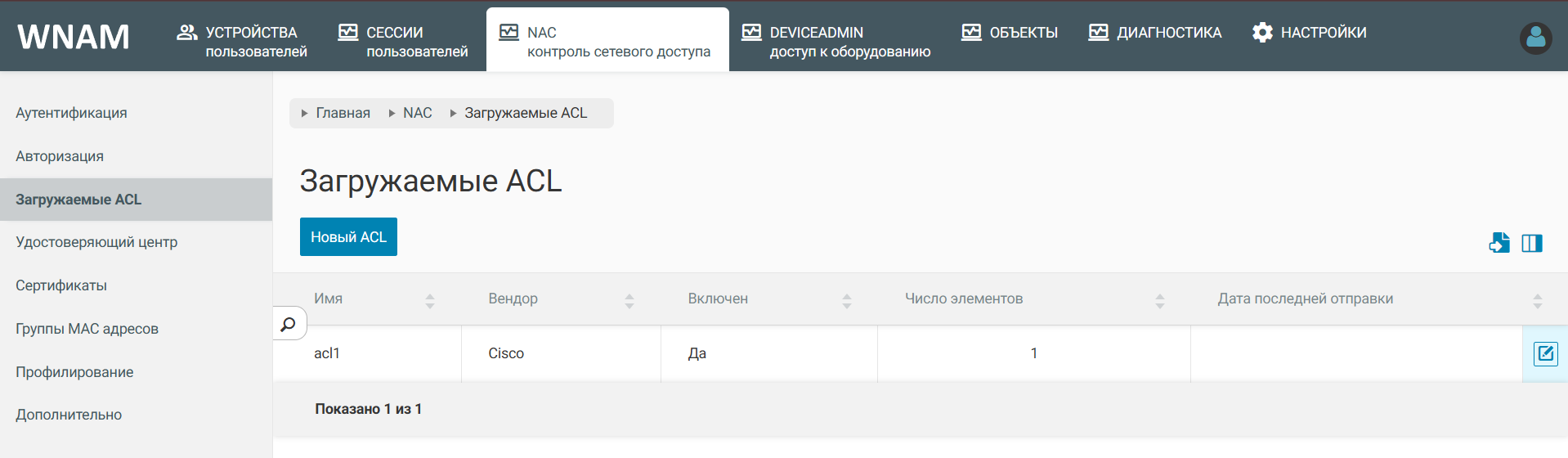The width and height of the screenshot is (1568, 458).
Task: Click the export table icon
Action: point(1499,243)
